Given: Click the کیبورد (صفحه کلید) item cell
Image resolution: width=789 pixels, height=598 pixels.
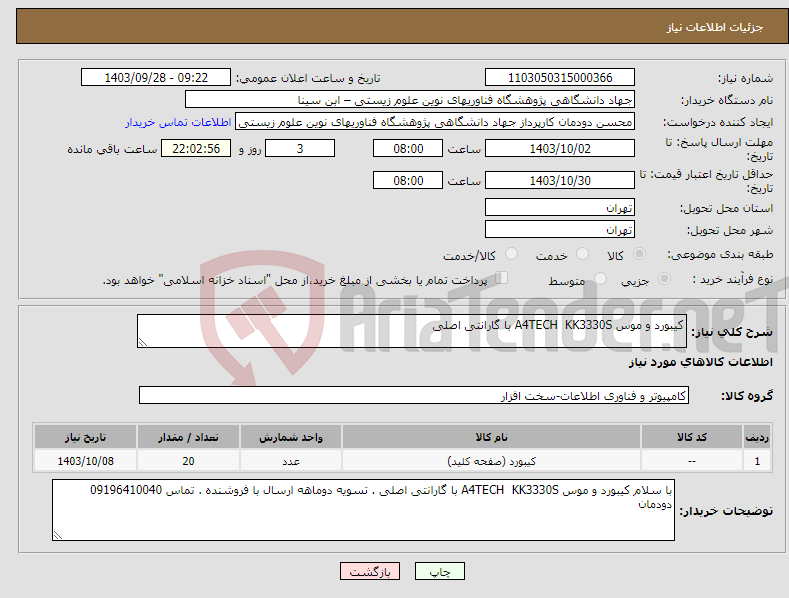Looking at the screenshot, I should pyautogui.click(x=491, y=461).
